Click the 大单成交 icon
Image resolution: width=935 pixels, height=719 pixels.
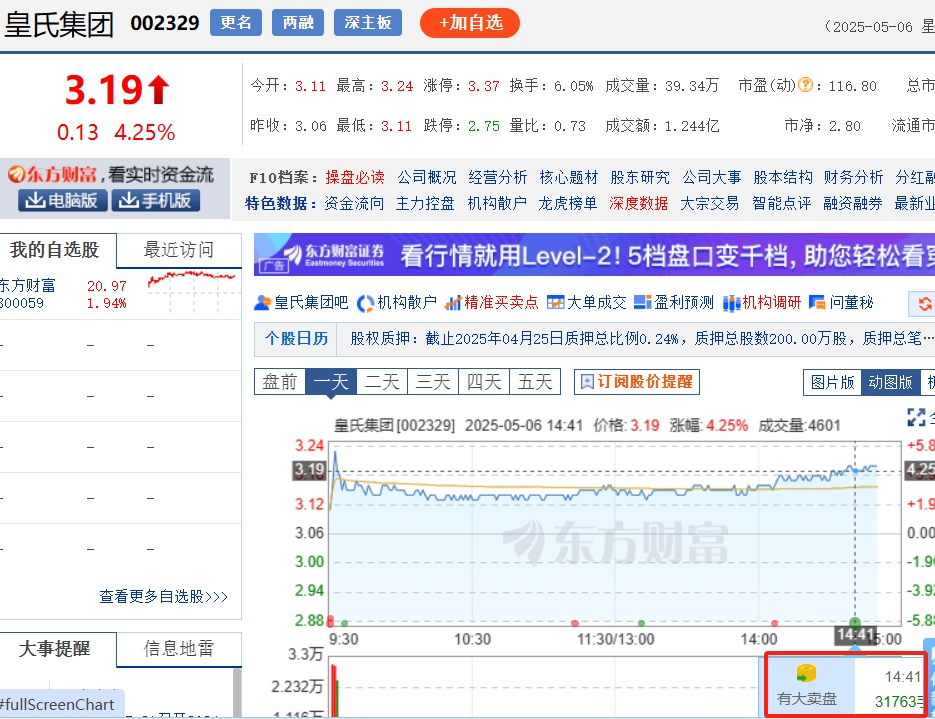click(555, 303)
